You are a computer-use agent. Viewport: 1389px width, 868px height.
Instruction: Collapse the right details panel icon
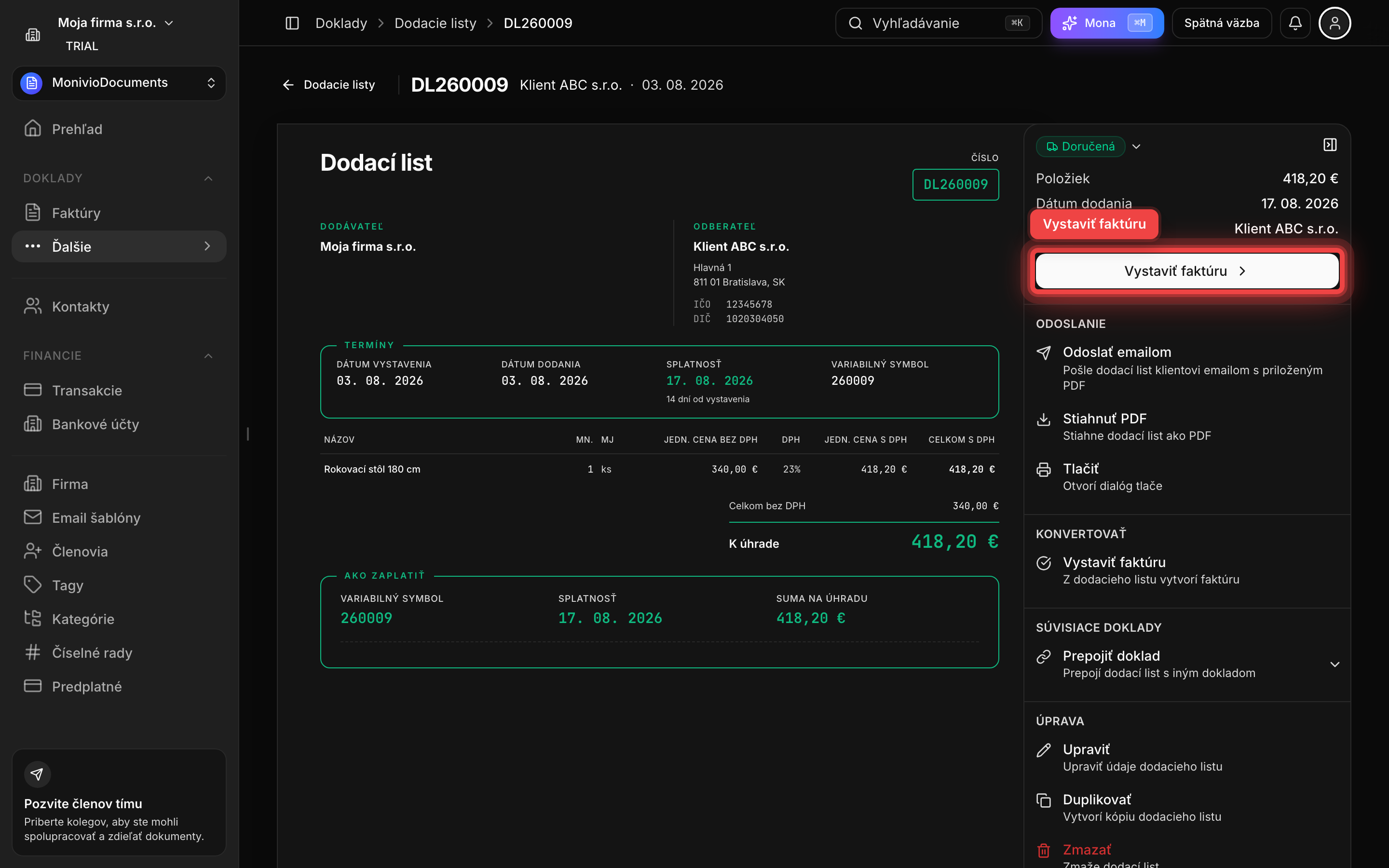pos(1330,145)
